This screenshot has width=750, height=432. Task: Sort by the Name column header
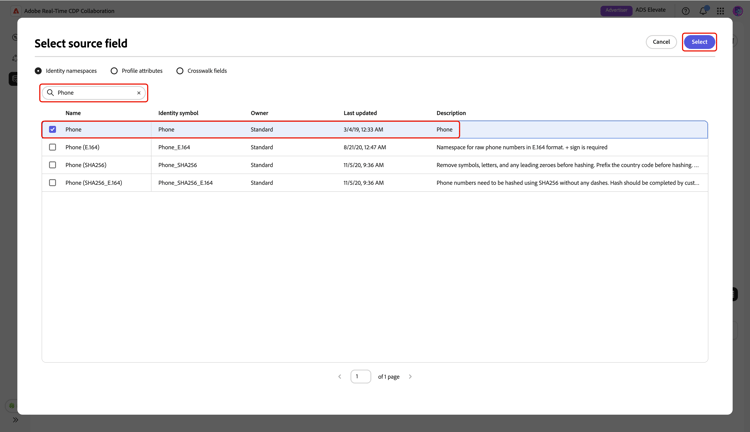coord(73,113)
